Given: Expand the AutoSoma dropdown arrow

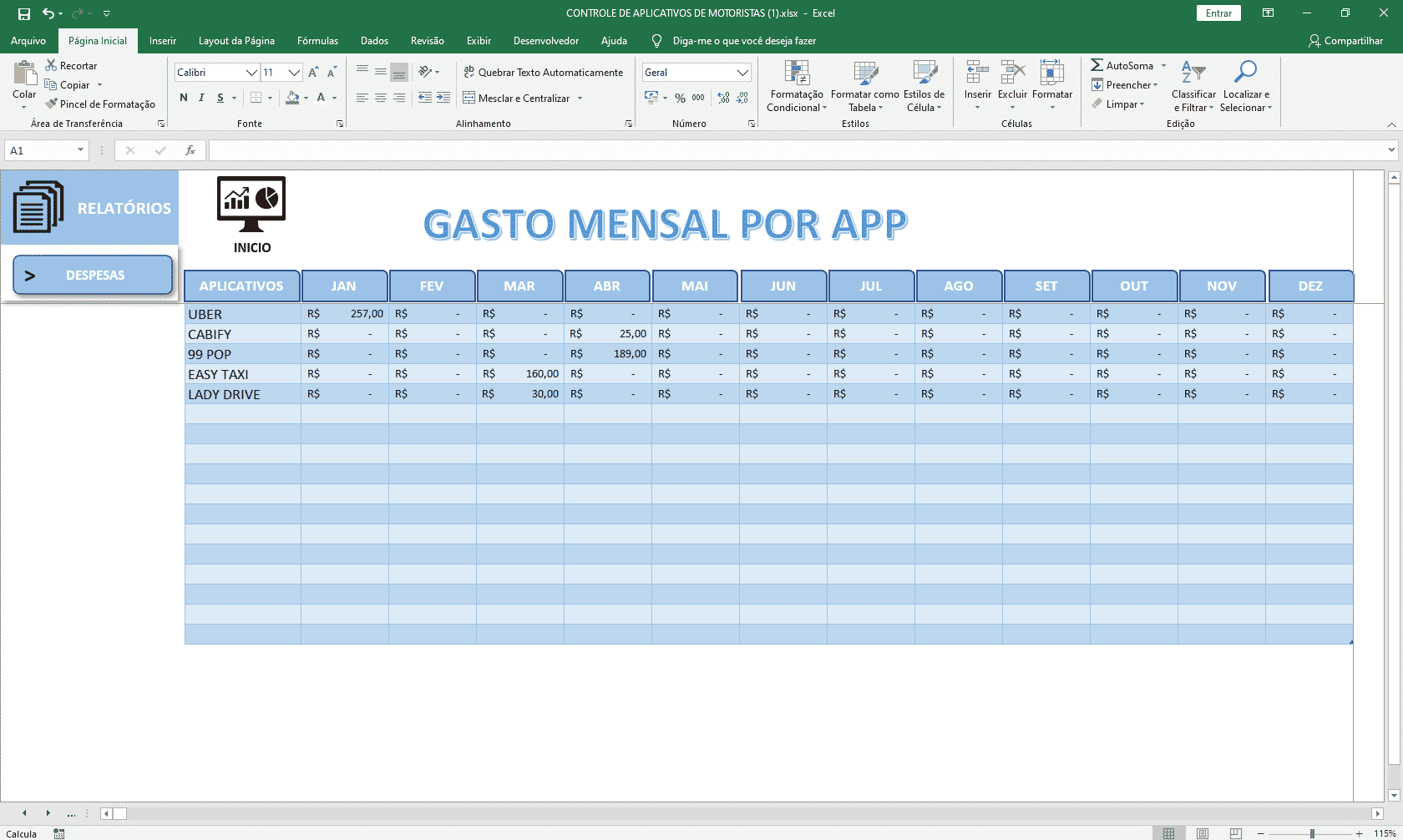Looking at the screenshot, I should click(x=1163, y=65).
